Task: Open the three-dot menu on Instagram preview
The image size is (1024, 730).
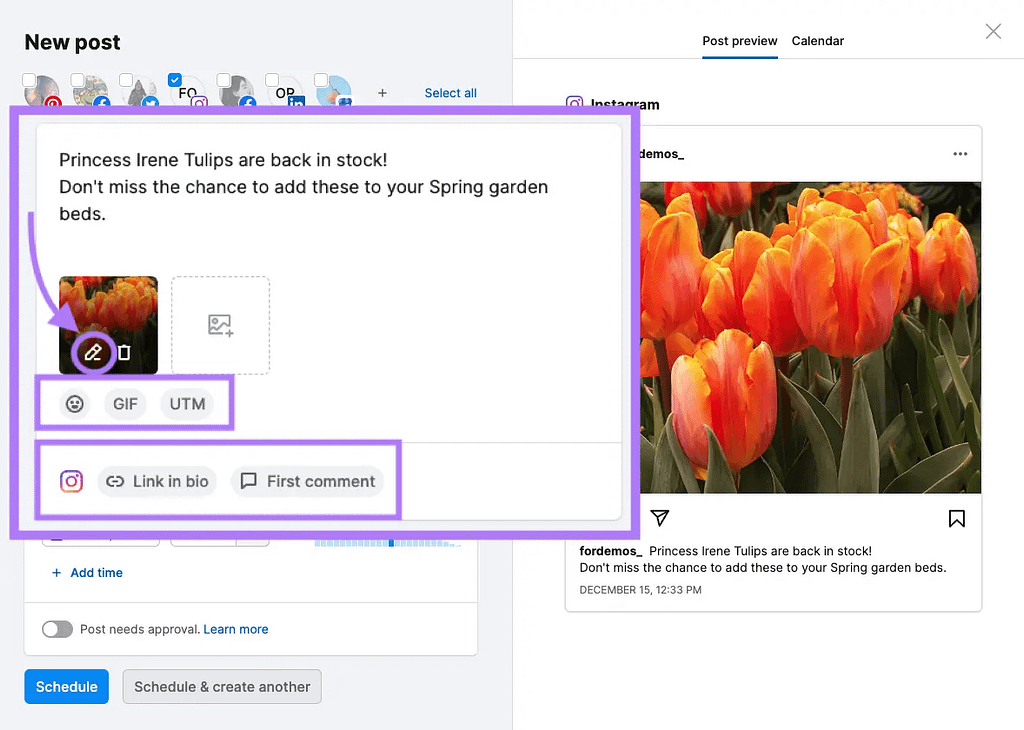Action: [960, 154]
